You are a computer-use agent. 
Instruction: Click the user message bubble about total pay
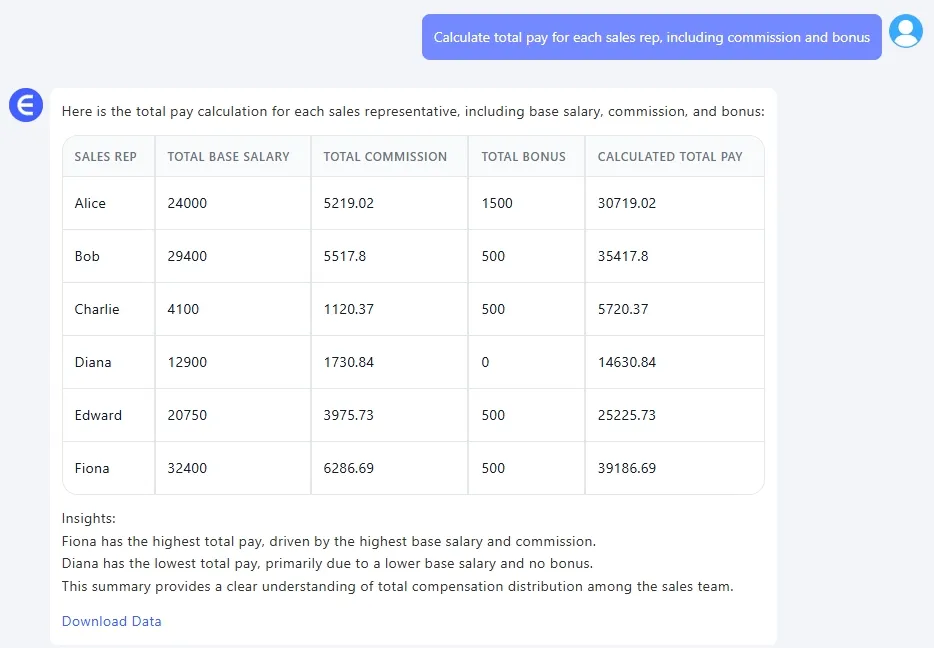coord(651,36)
